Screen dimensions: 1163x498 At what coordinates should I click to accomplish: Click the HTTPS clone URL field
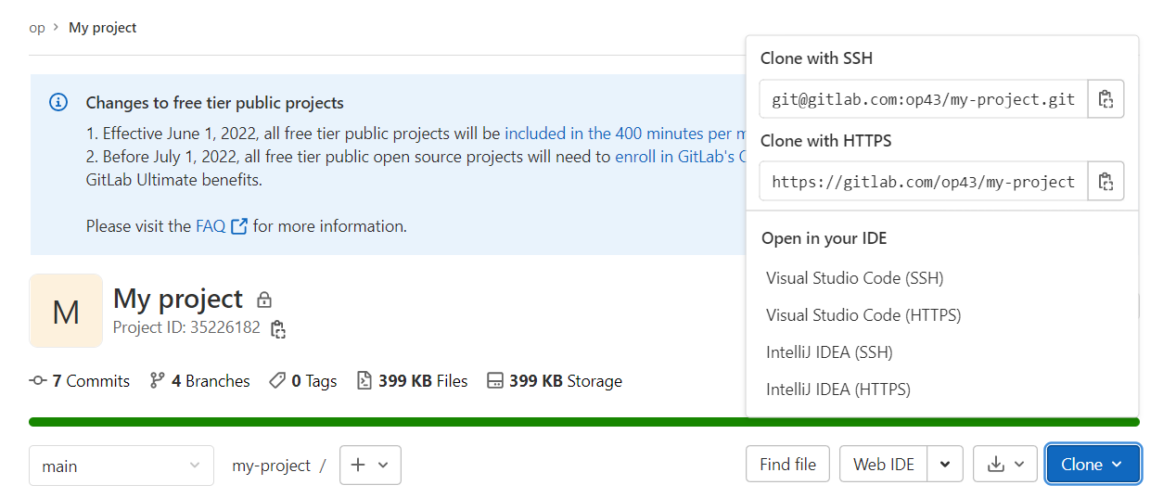click(923, 181)
